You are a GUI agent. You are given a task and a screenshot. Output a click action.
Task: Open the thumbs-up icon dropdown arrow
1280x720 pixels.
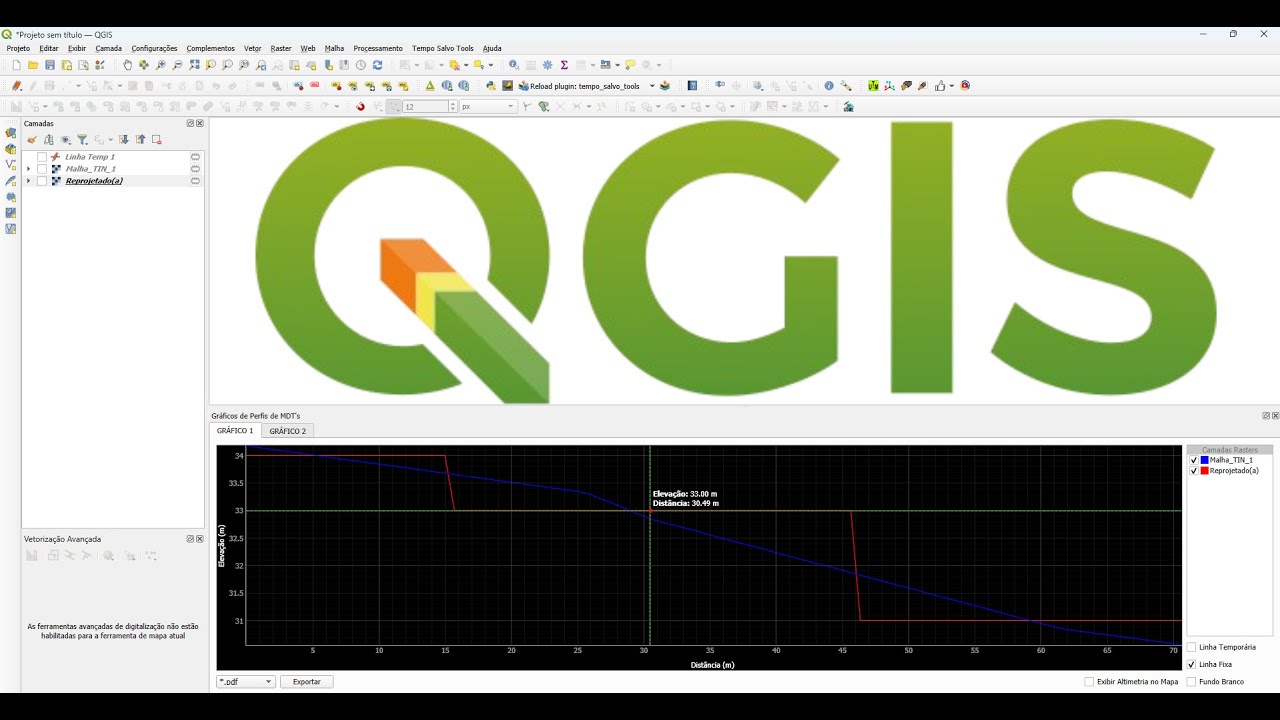click(951, 86)
